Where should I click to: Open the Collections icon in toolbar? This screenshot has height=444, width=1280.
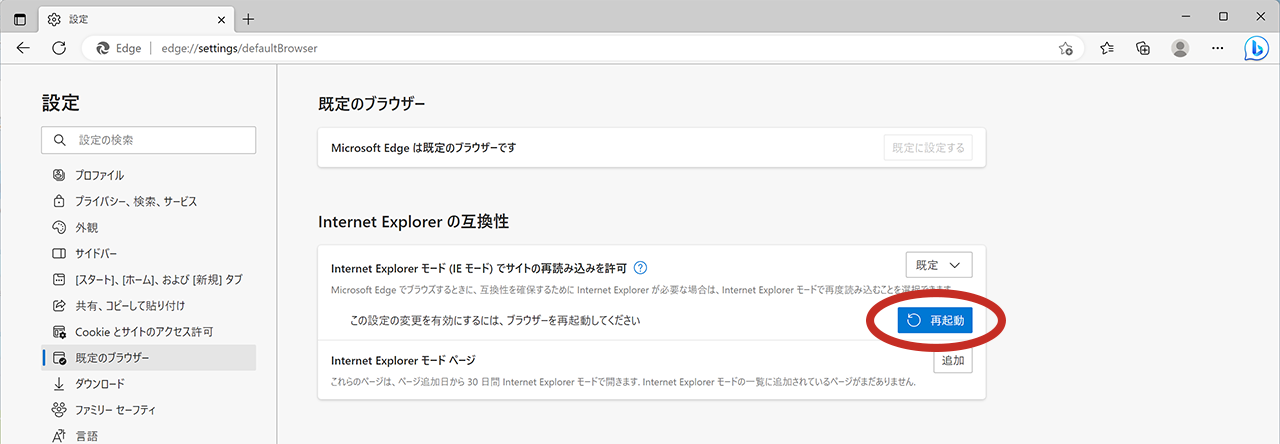[1144, 48]
